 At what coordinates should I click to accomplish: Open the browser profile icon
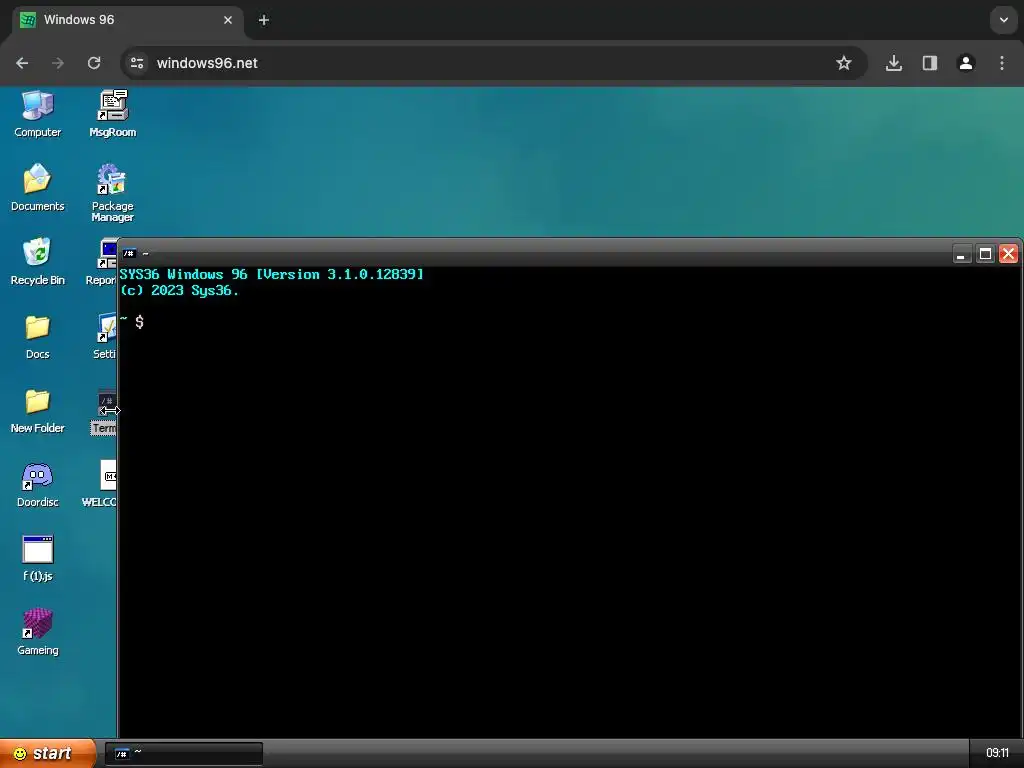tap(966, 63)
